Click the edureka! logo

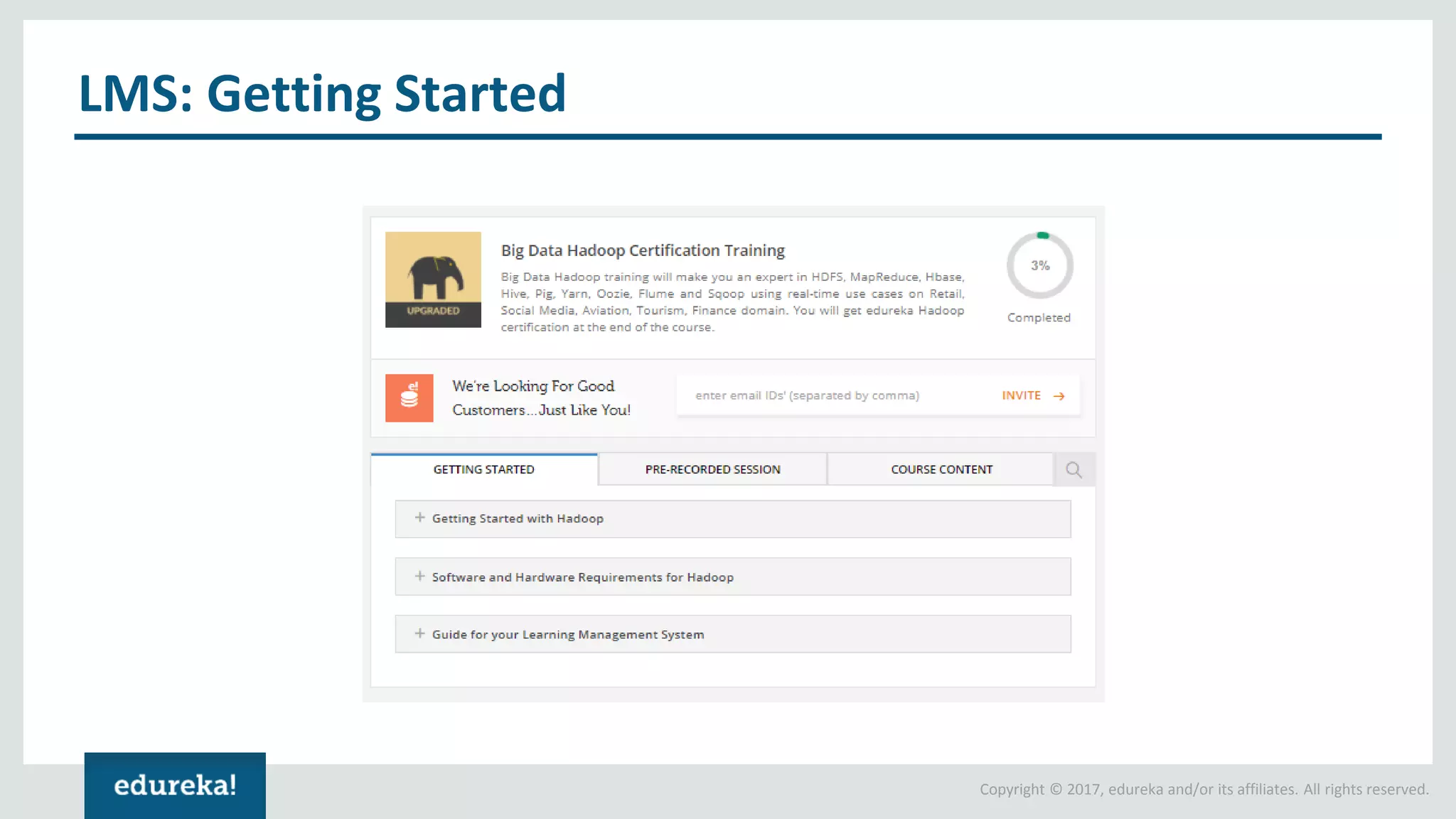click(175, 786)
